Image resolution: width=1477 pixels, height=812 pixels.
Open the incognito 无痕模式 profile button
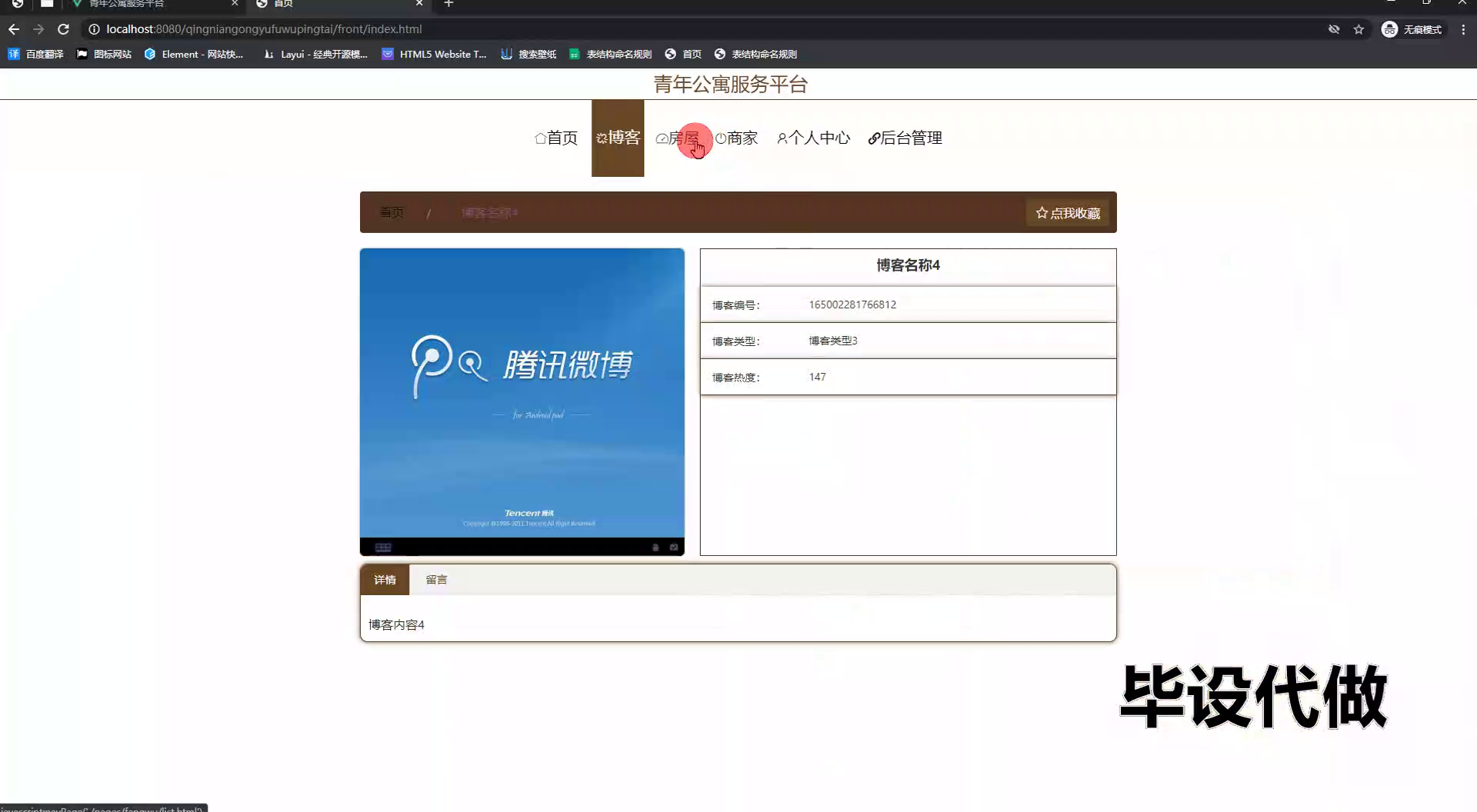pos(1412,29)
